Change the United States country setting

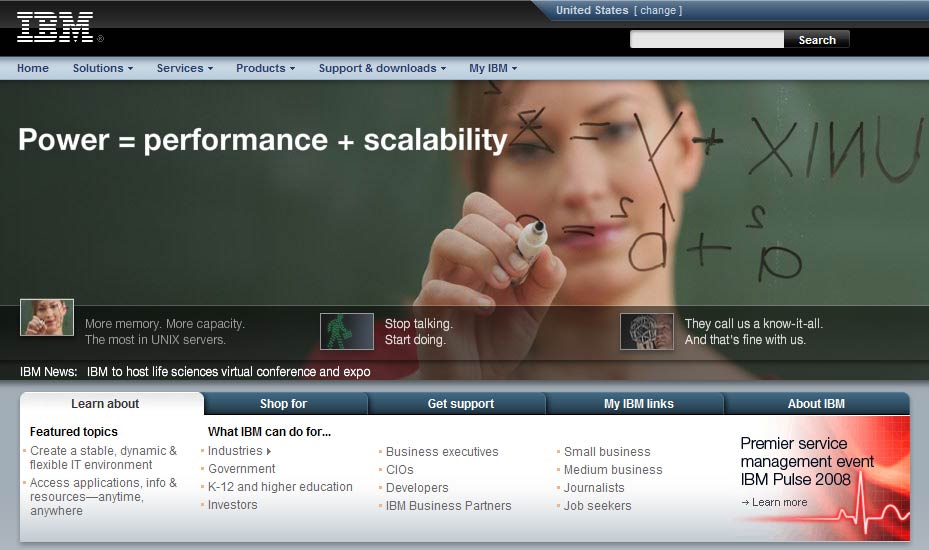[x=657, y=10]
